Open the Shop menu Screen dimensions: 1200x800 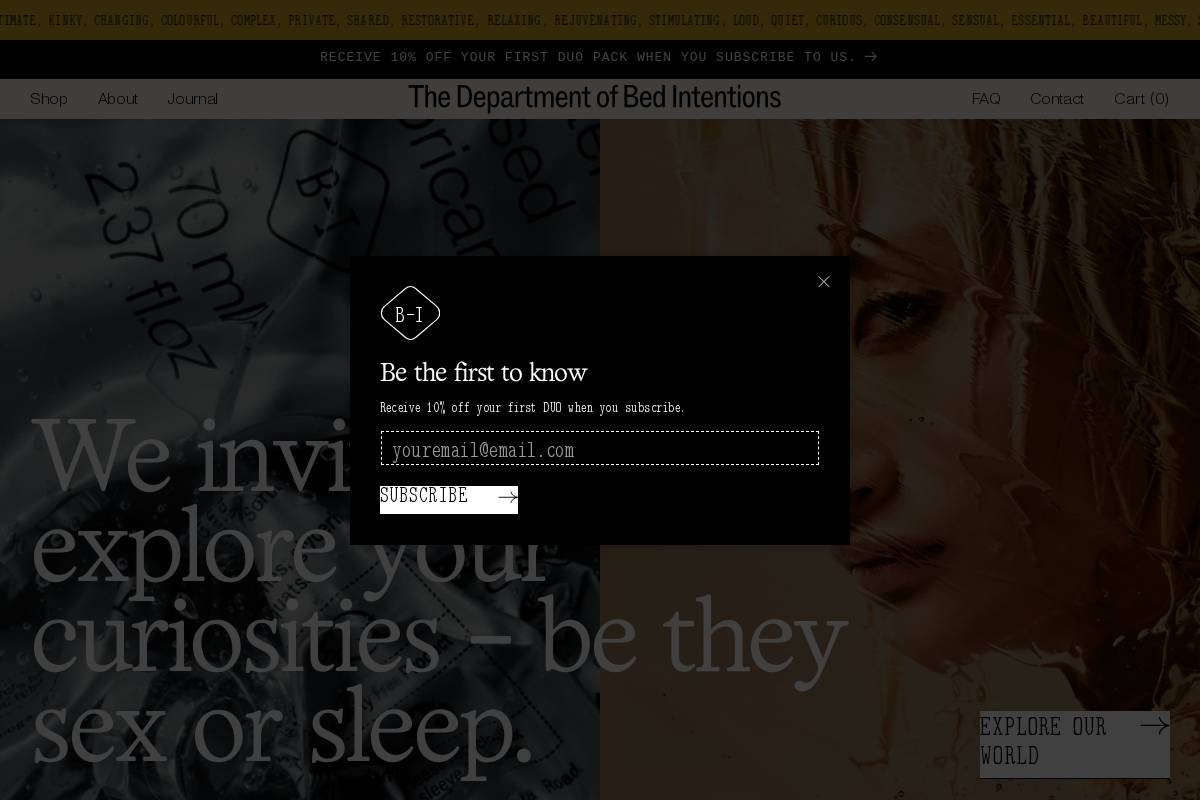[x=48, y=98]
